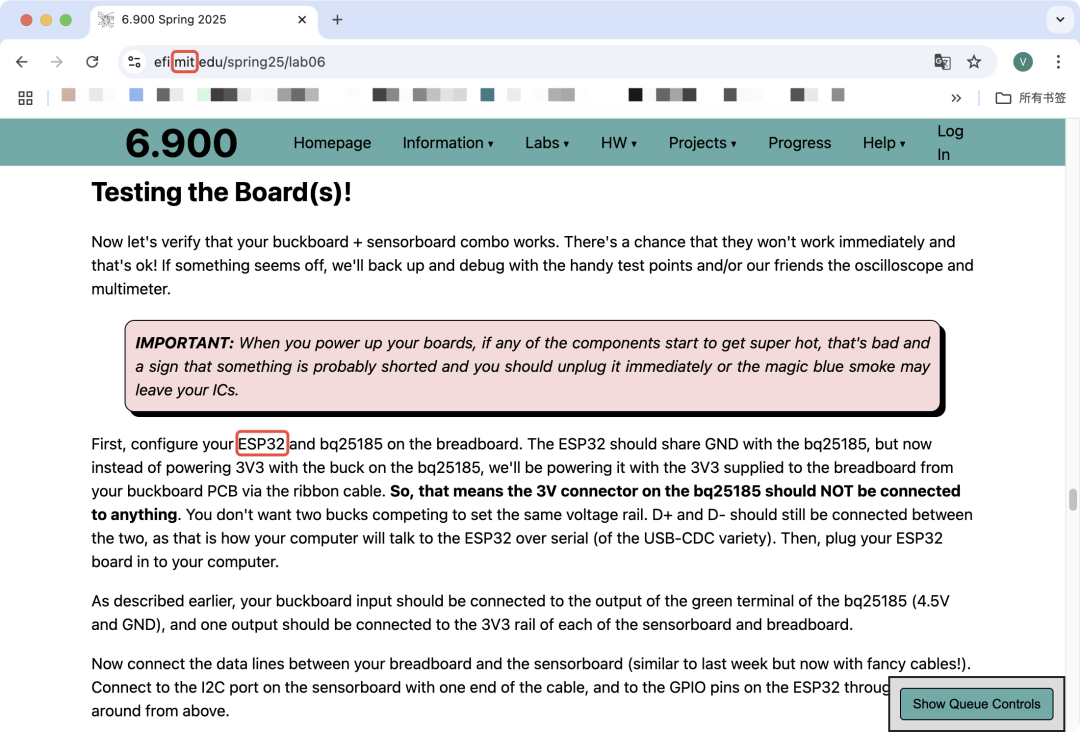
Task: Reload the lab06 page
Action: (x=92, y=62)
